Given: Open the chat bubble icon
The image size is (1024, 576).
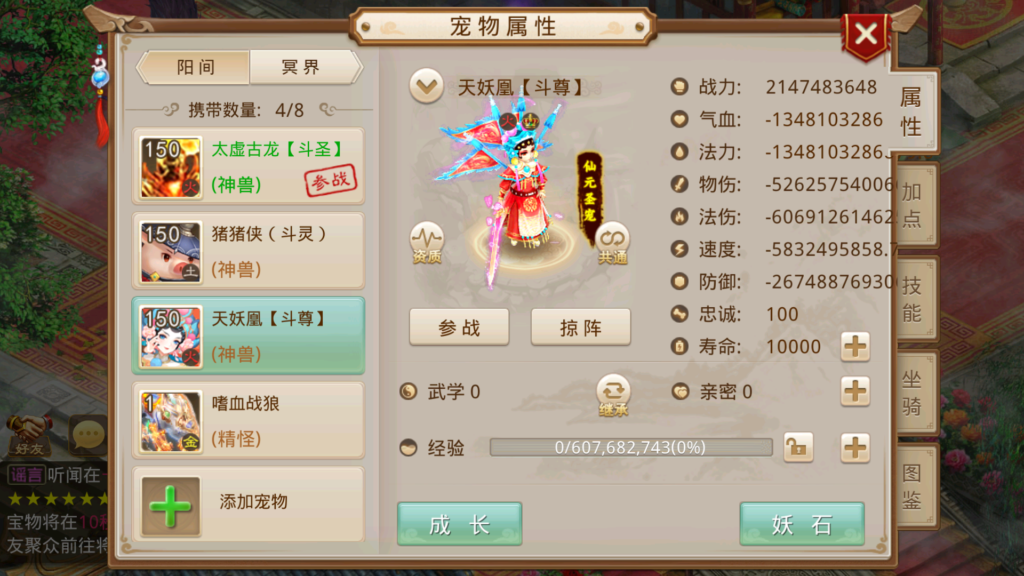Looking at the screenshot, I should click(x=88, y=434).
